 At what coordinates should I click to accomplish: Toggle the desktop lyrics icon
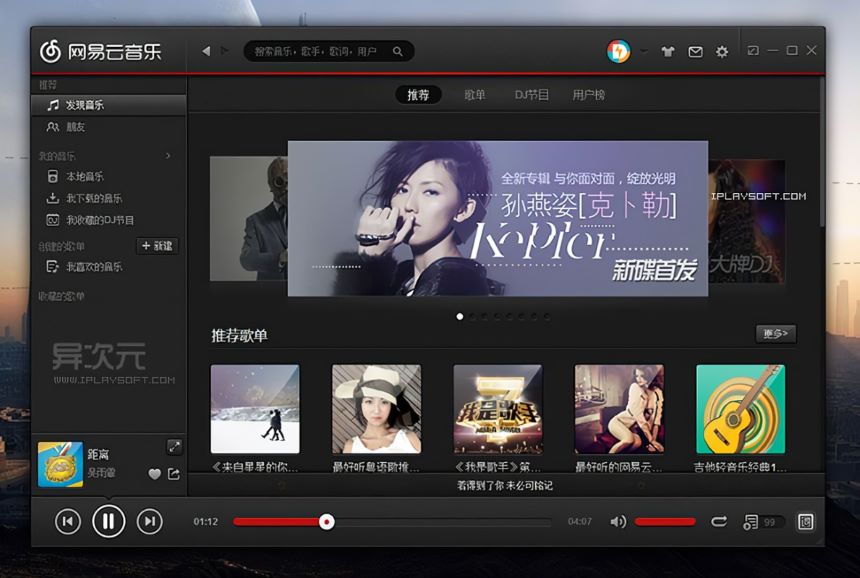[805, 522]
